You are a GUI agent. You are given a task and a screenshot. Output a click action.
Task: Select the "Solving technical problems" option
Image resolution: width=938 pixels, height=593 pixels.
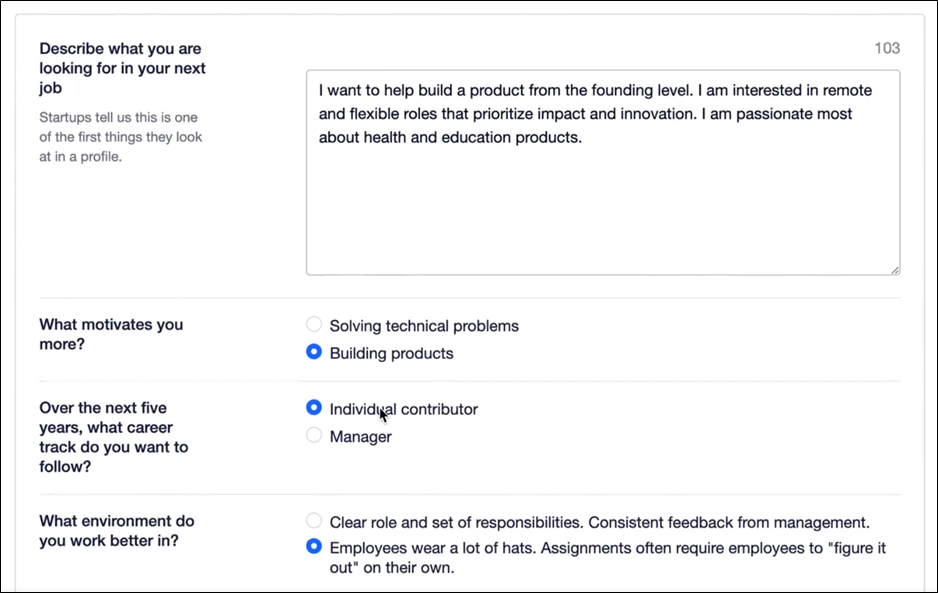[314, 325]
